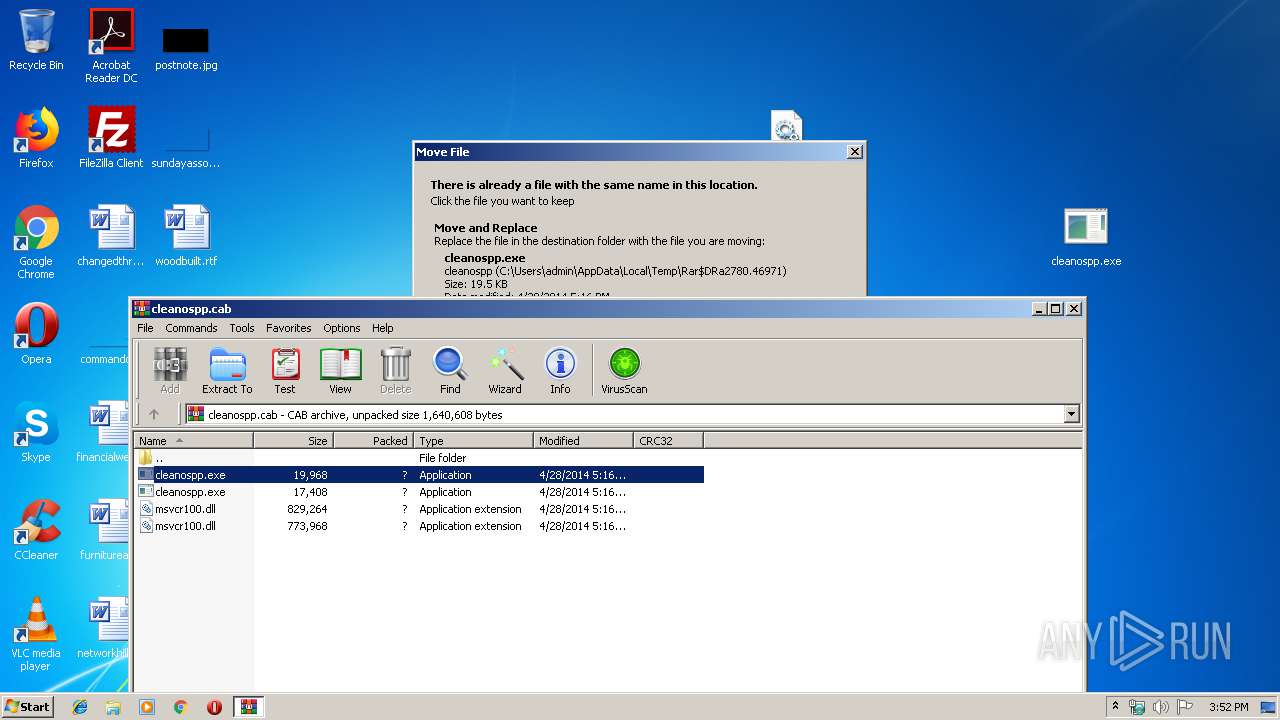Image resolution: width=1280 pixels, height=720 pixels.
Task: Open the Start menu
Action: coord(27,707)
